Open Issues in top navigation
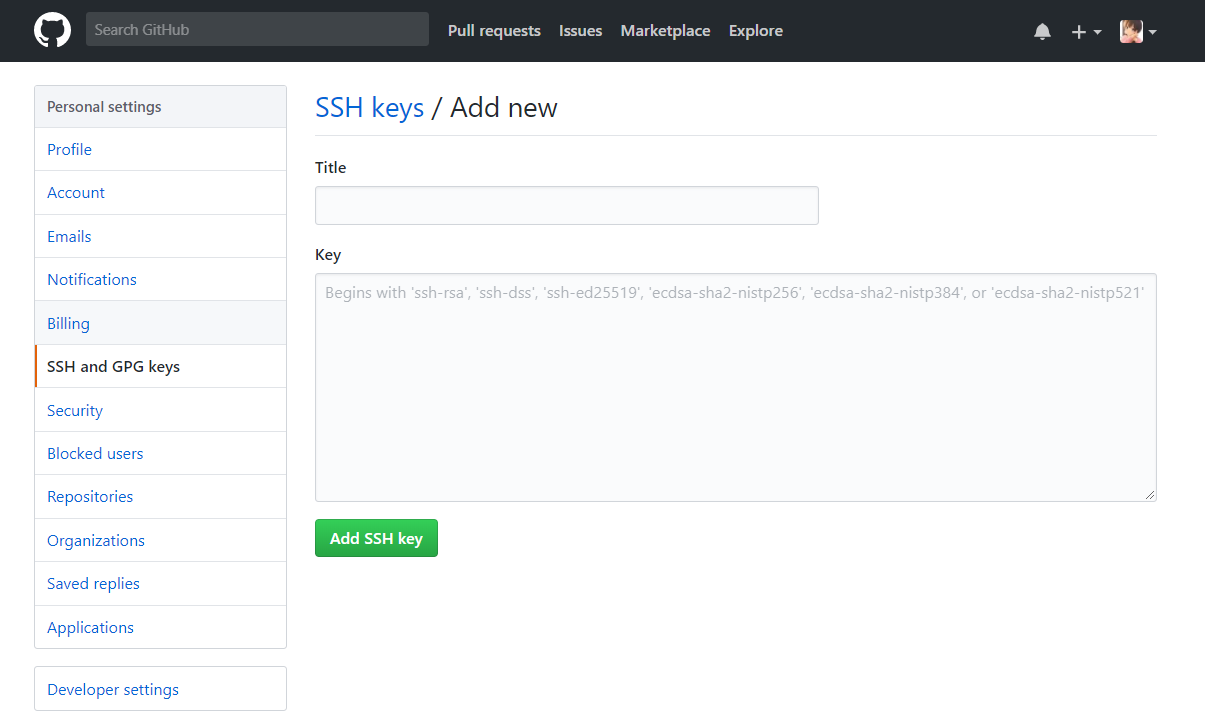1205x725 pixels. [580, 31]
